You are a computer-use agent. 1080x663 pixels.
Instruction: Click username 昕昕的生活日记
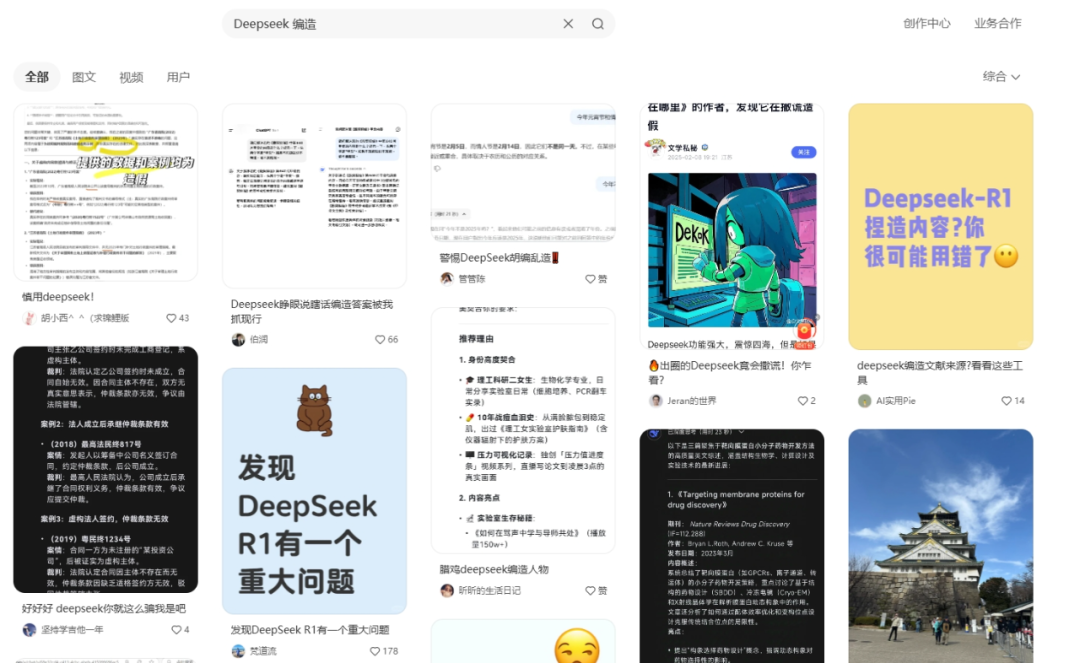tap(490, 591)
